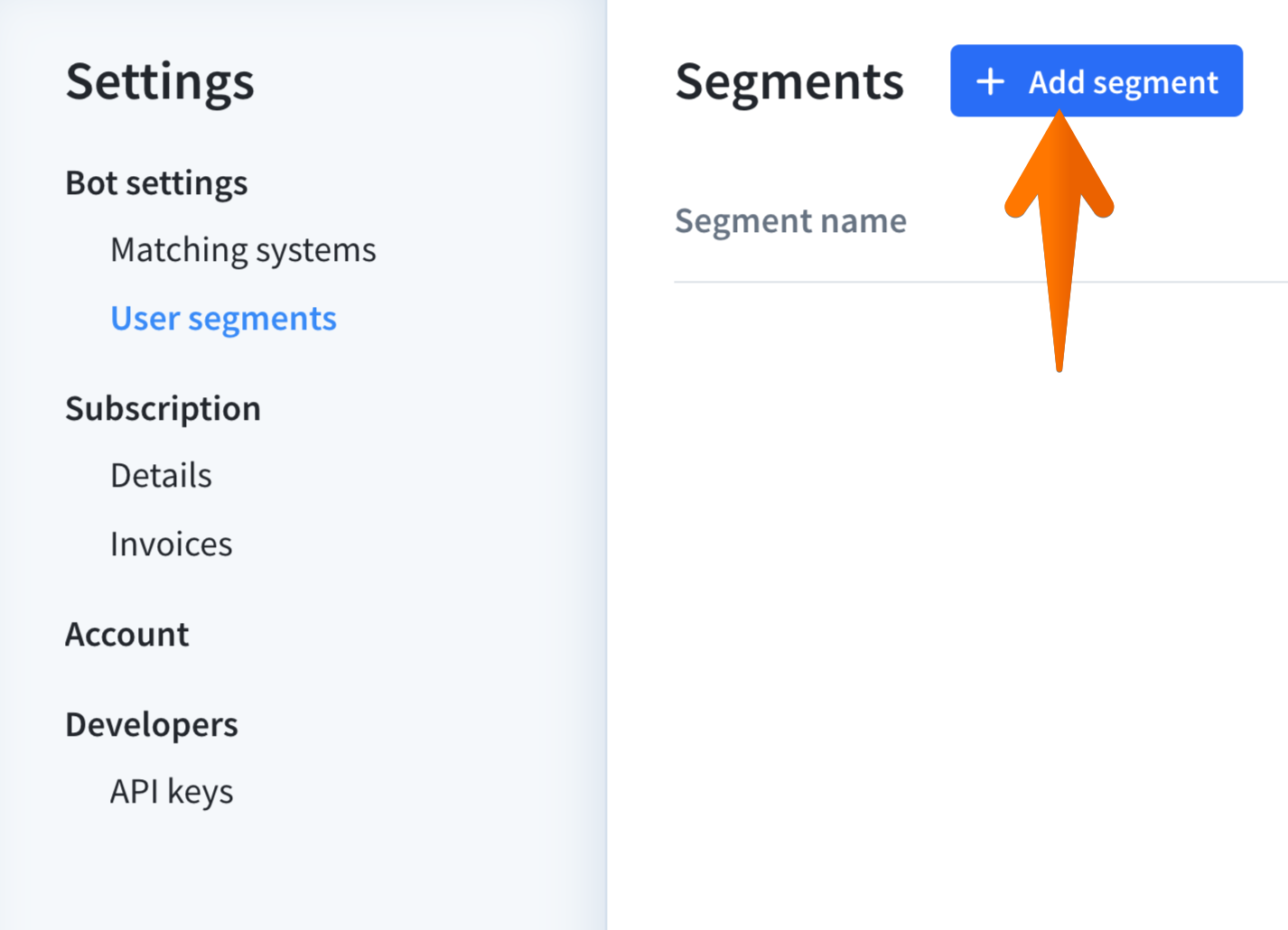1288x930 pixels.
Task: Open the Developers section
Action: 151,724
